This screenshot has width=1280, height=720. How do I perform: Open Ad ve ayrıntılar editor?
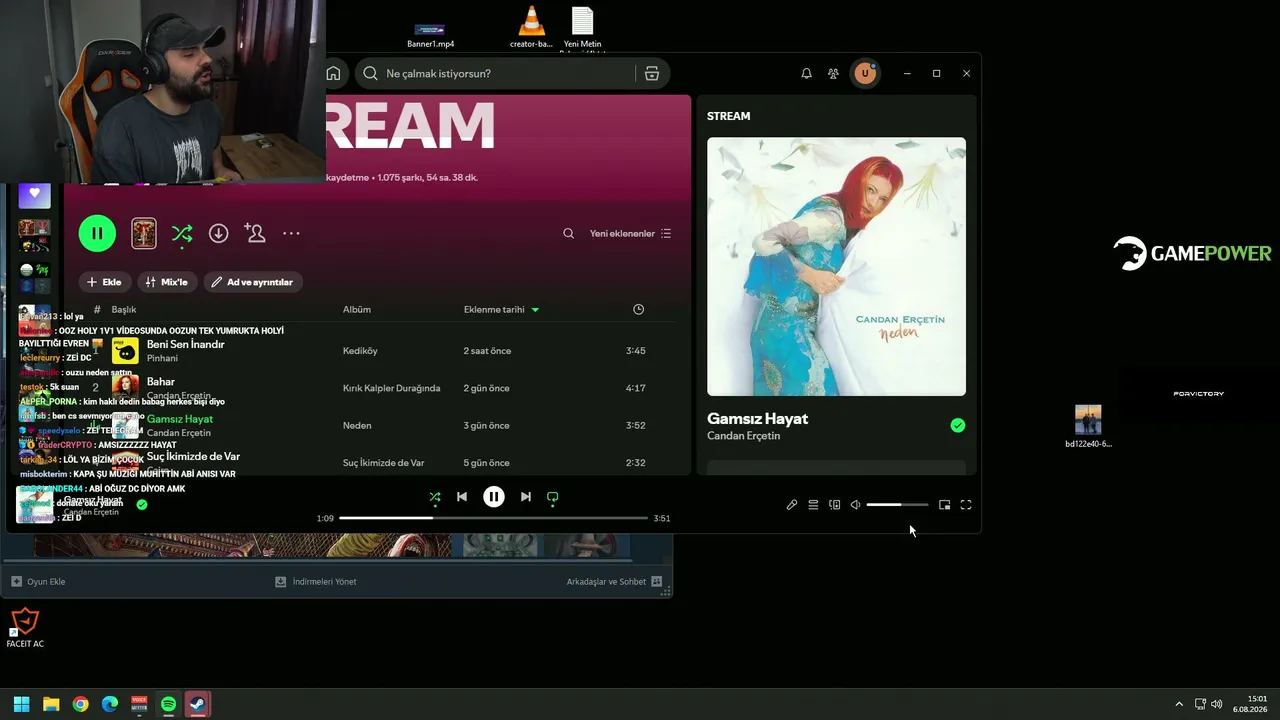point(253,282)
